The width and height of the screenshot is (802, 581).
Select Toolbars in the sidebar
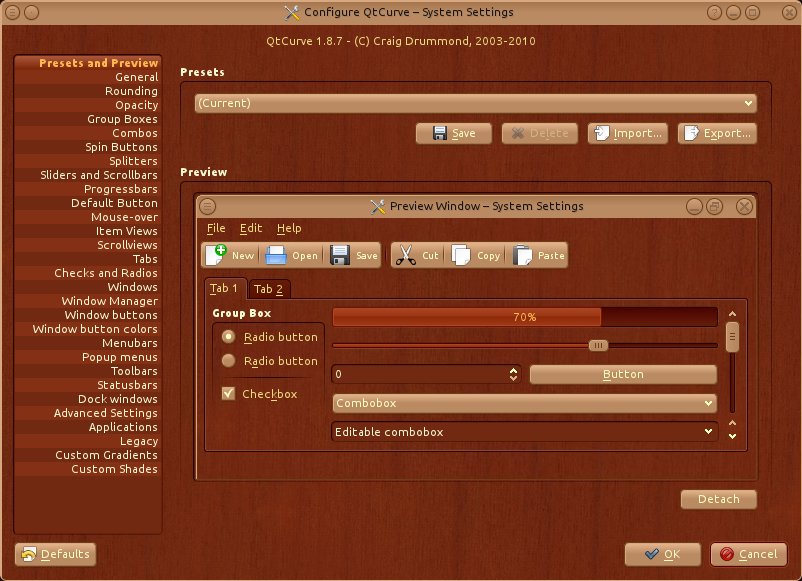pyautogui.click(x=88, y=371)
